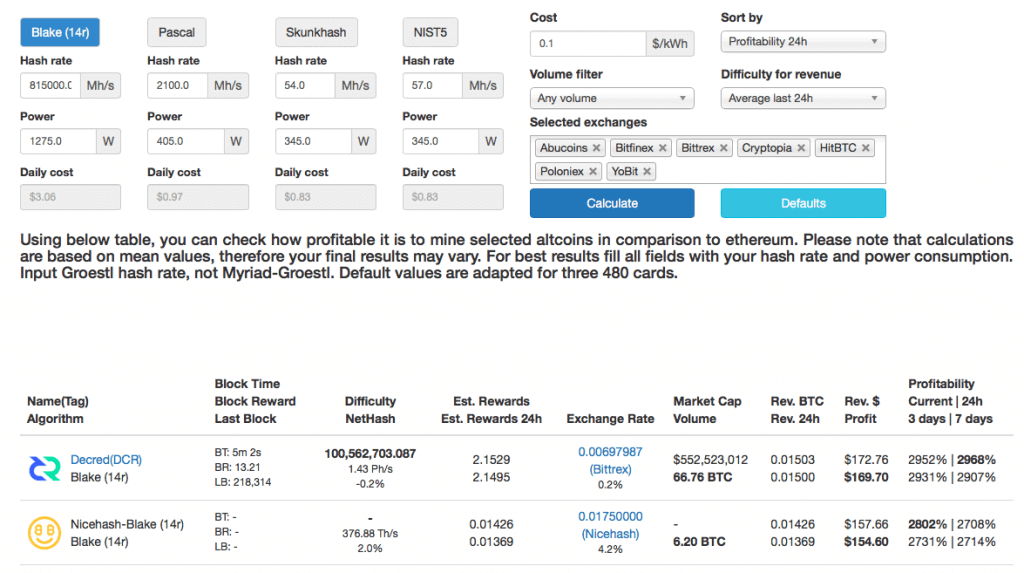
Task: Expand the Difficulty for revenue dropdown
Action: [803, 98]
